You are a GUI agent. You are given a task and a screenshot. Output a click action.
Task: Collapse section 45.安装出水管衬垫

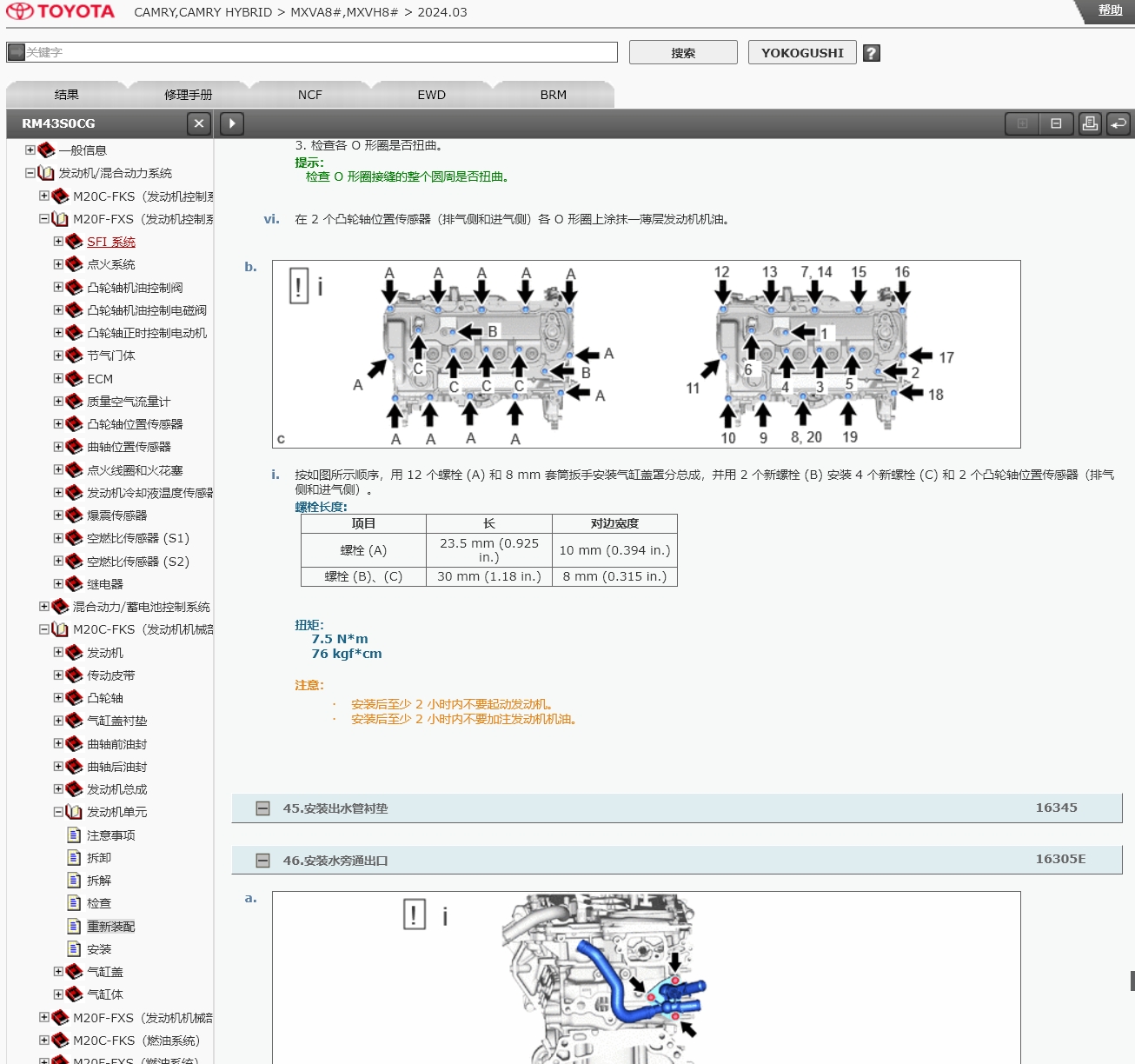coord(262,808)
